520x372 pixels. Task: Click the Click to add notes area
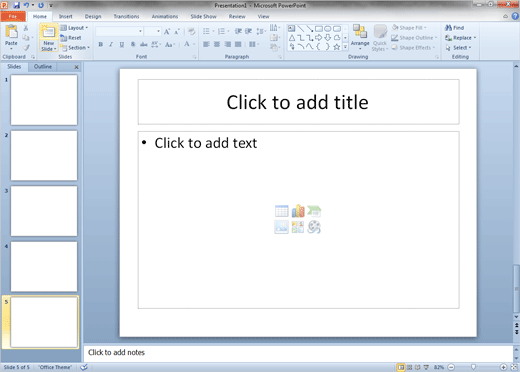pyautogui.click(x=298, y=353)
